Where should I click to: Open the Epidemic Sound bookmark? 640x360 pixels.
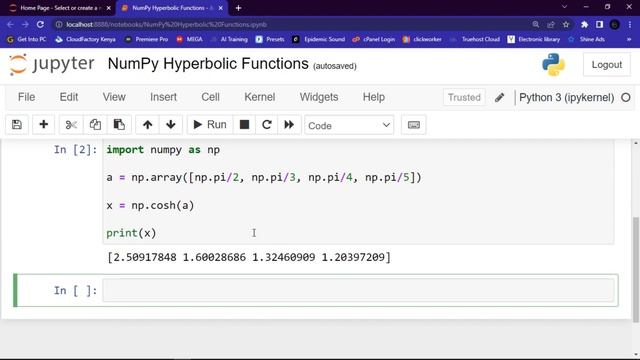(x=319, y=39)
